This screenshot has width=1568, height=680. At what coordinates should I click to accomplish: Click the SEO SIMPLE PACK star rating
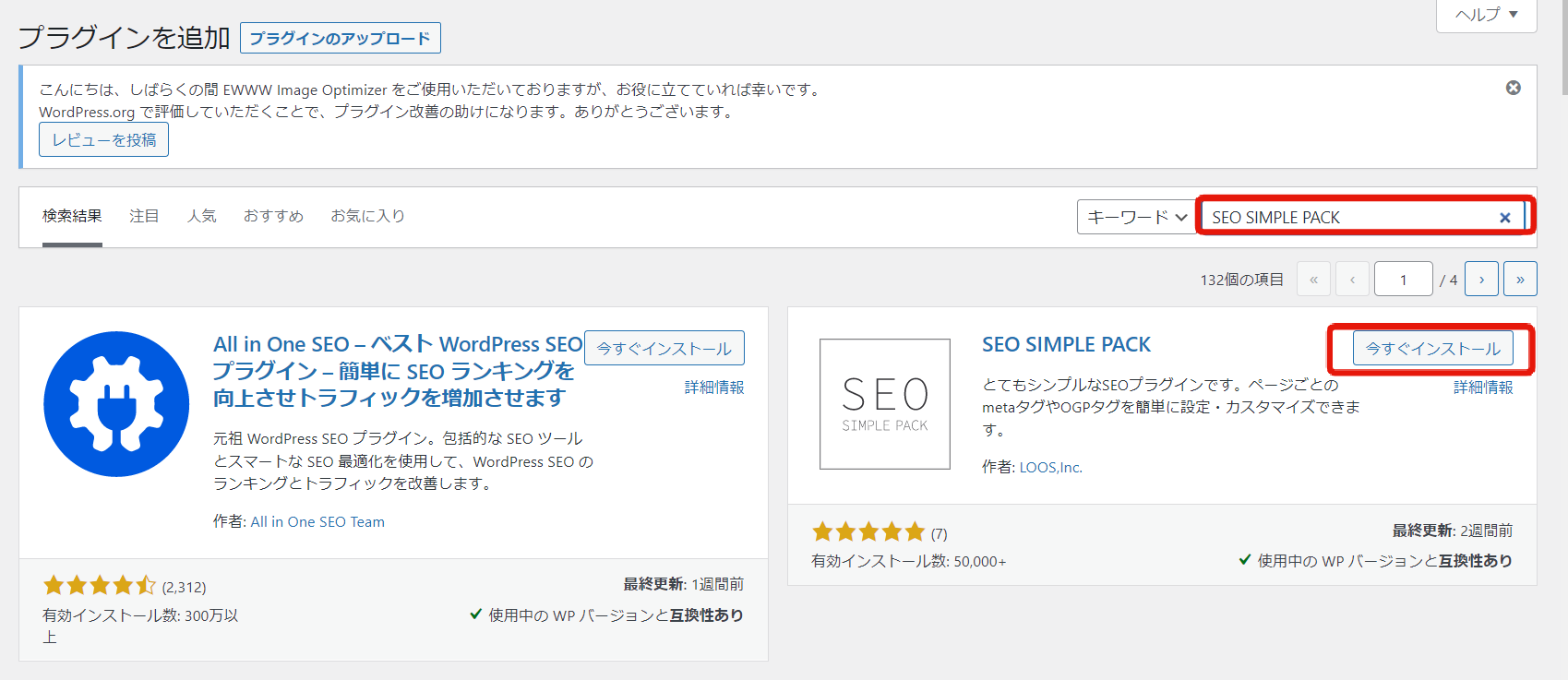tap(868, 531)
